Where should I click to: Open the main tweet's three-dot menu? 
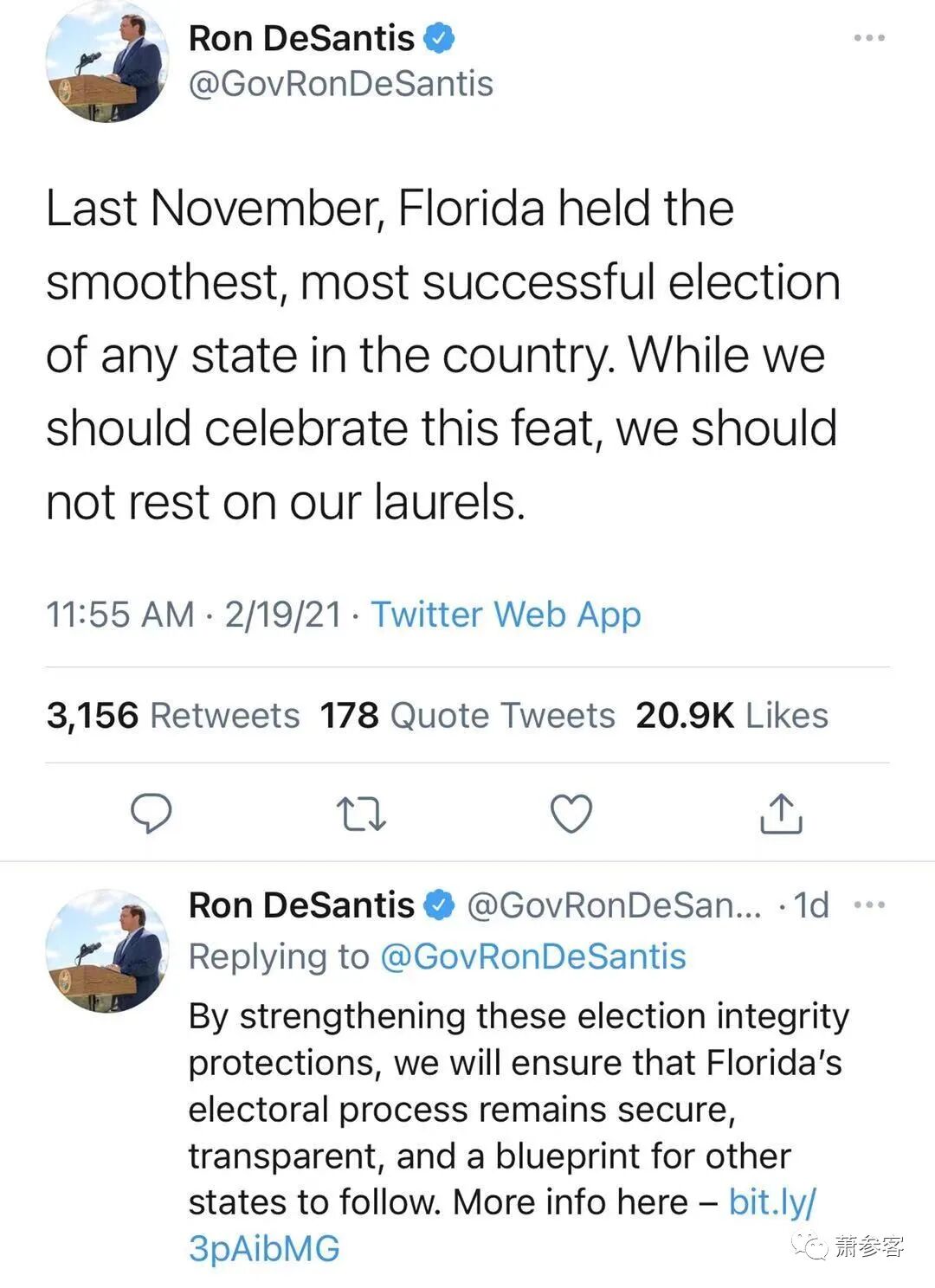(x=868, y=38)
